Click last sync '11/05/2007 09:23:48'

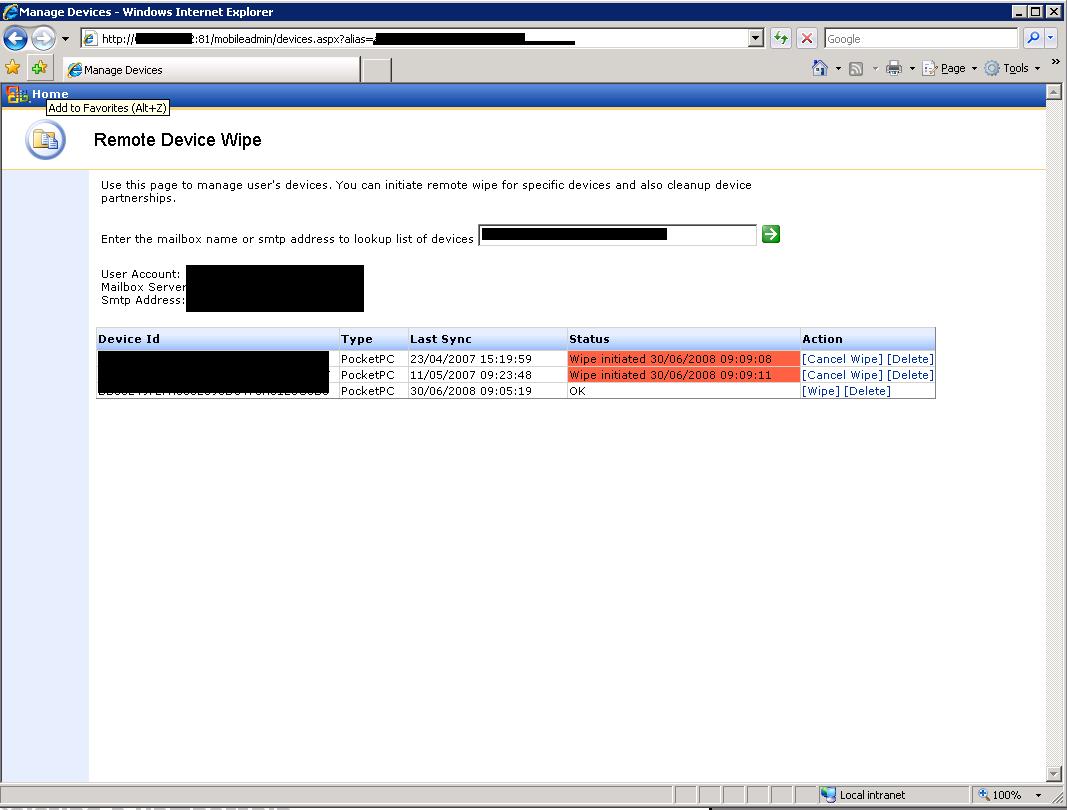pos(470,375)
